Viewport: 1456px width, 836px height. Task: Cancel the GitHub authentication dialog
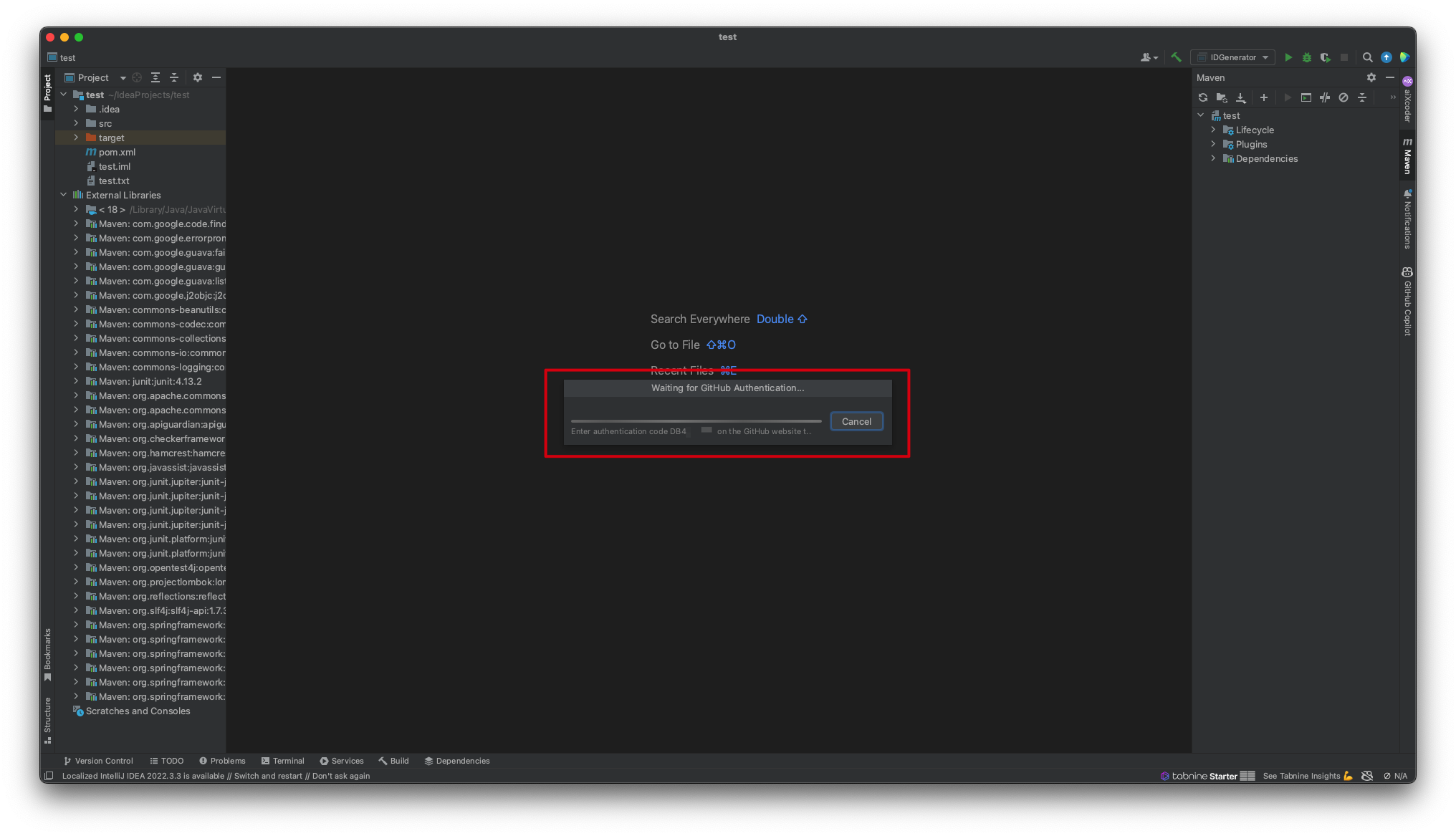click(x=856, y=421)
